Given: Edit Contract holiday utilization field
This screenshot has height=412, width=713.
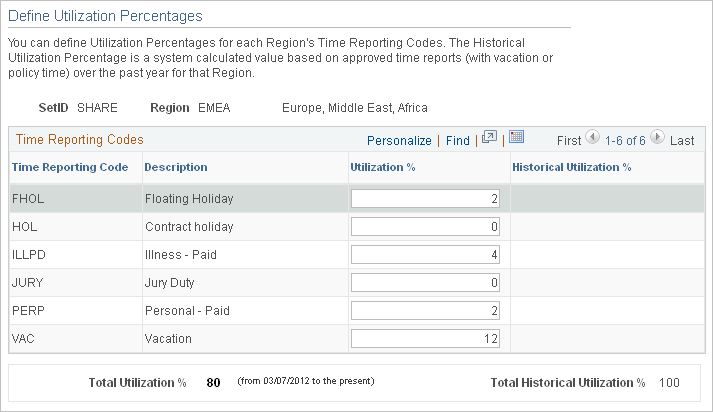Looking at the screenshot, I should pos(426,227).
